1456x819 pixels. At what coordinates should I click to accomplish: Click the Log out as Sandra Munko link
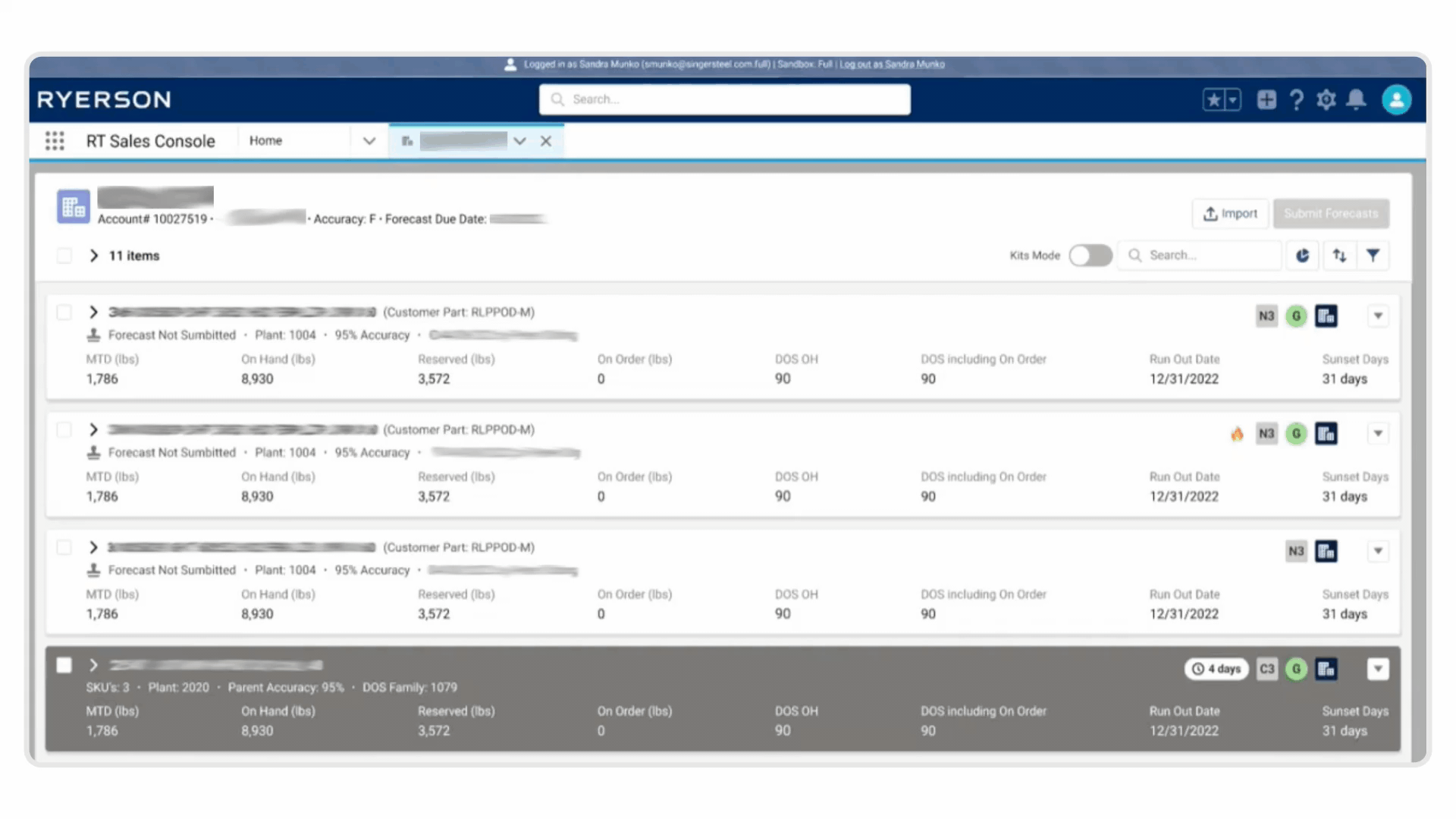pos(892,64)
